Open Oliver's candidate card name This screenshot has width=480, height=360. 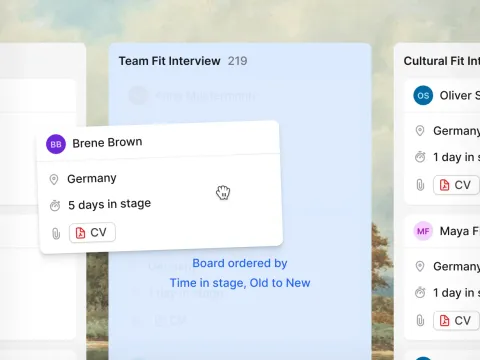(x=460, y=96)
